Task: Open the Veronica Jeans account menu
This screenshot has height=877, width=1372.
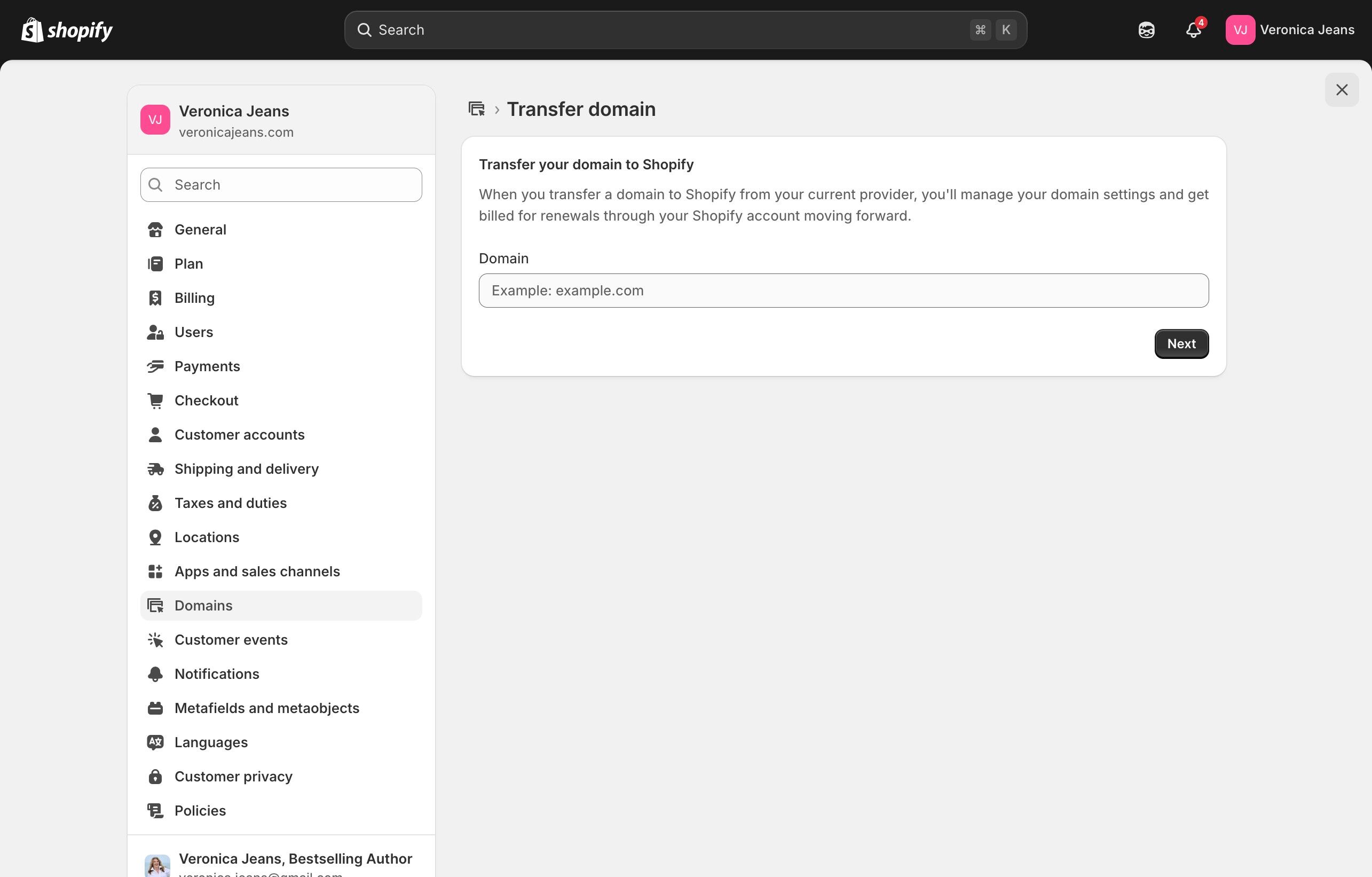Action: click(x=1290, y=30)
